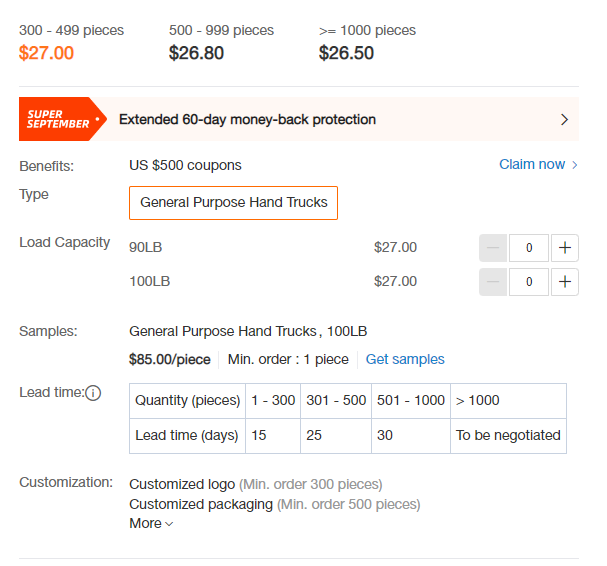607x566 pixels.
Task: Click the Super September badge
Action: click(62, 119)
